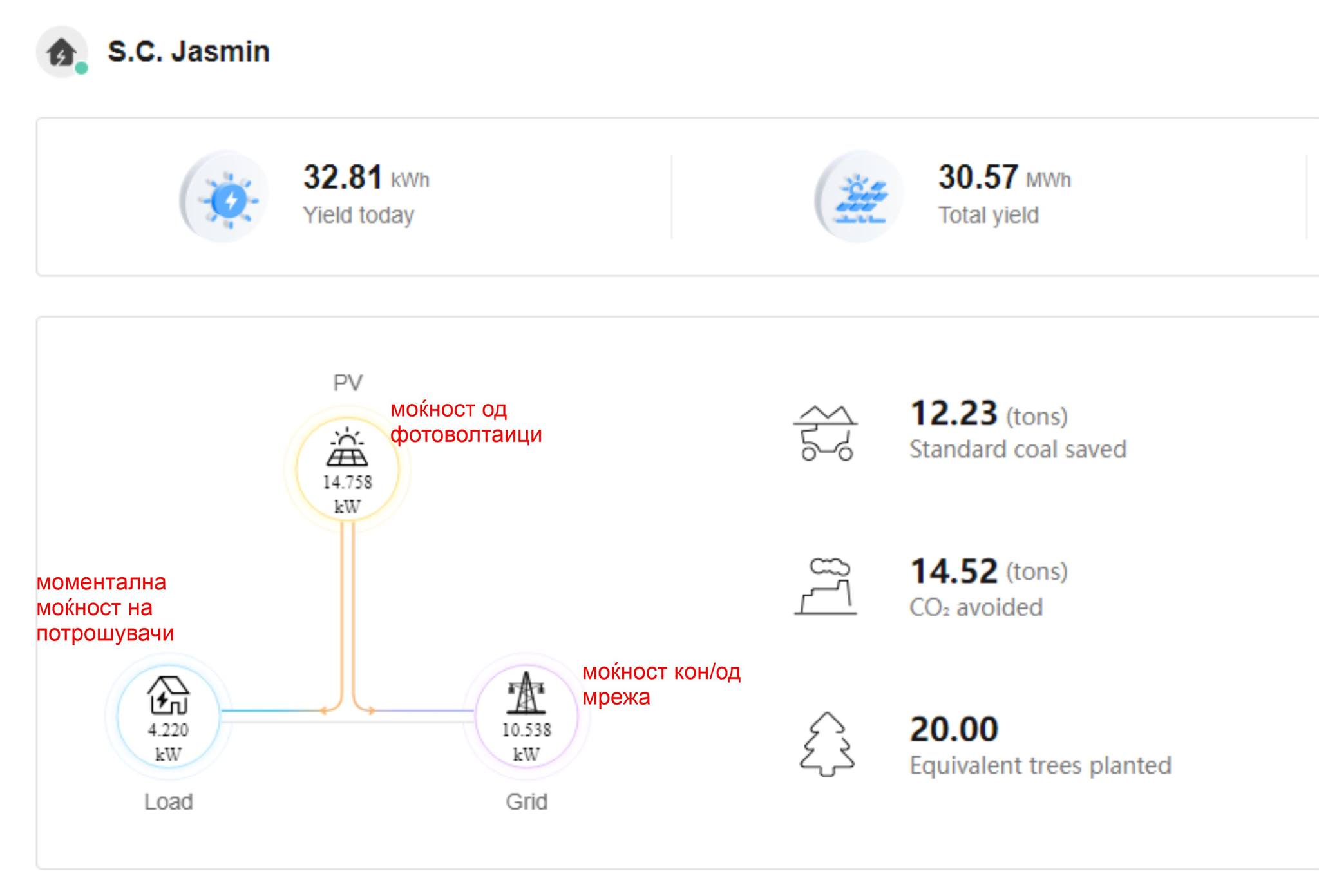Screen dimensions: 1319x896
Task: Select the Grid pylon node
Action: coord(527,716)
